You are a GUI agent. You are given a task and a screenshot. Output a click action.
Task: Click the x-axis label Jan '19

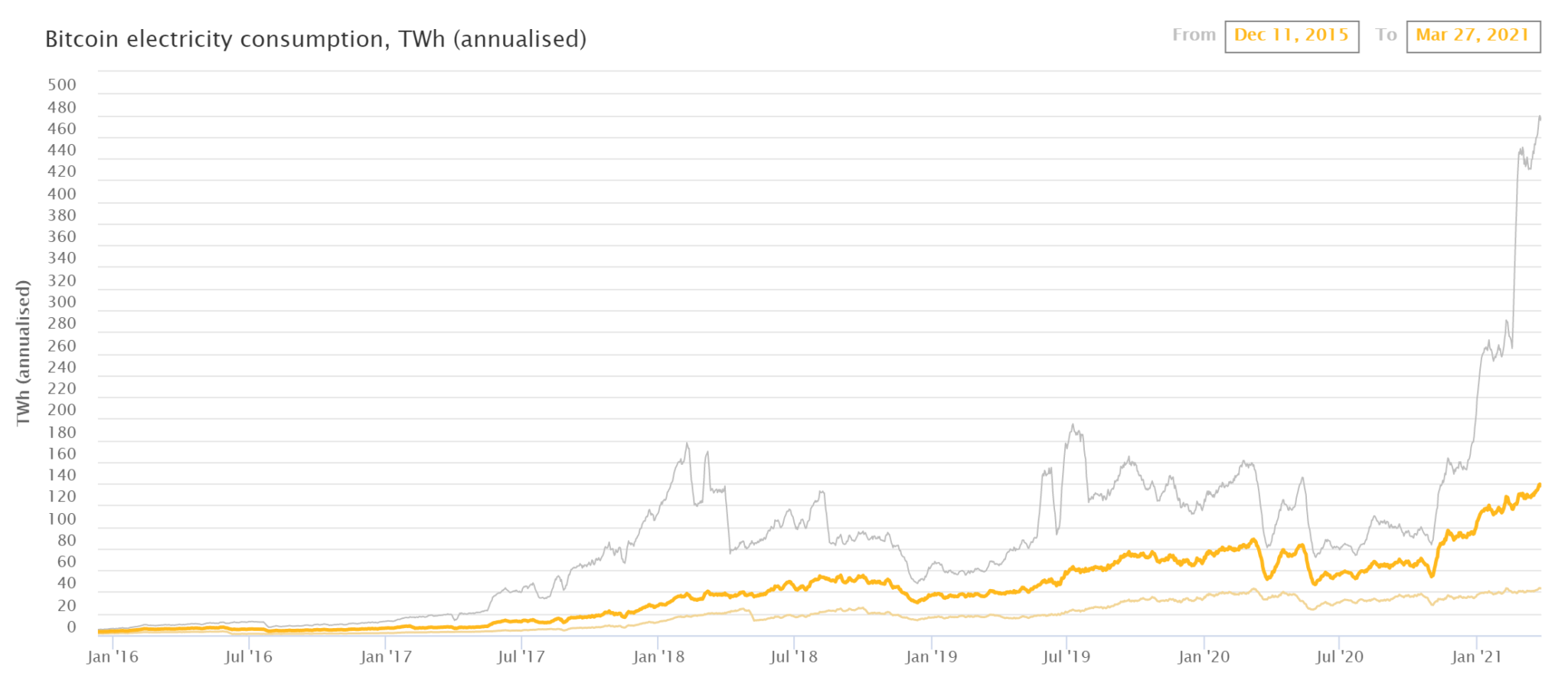pyautogui.click(x=931, y=656)
